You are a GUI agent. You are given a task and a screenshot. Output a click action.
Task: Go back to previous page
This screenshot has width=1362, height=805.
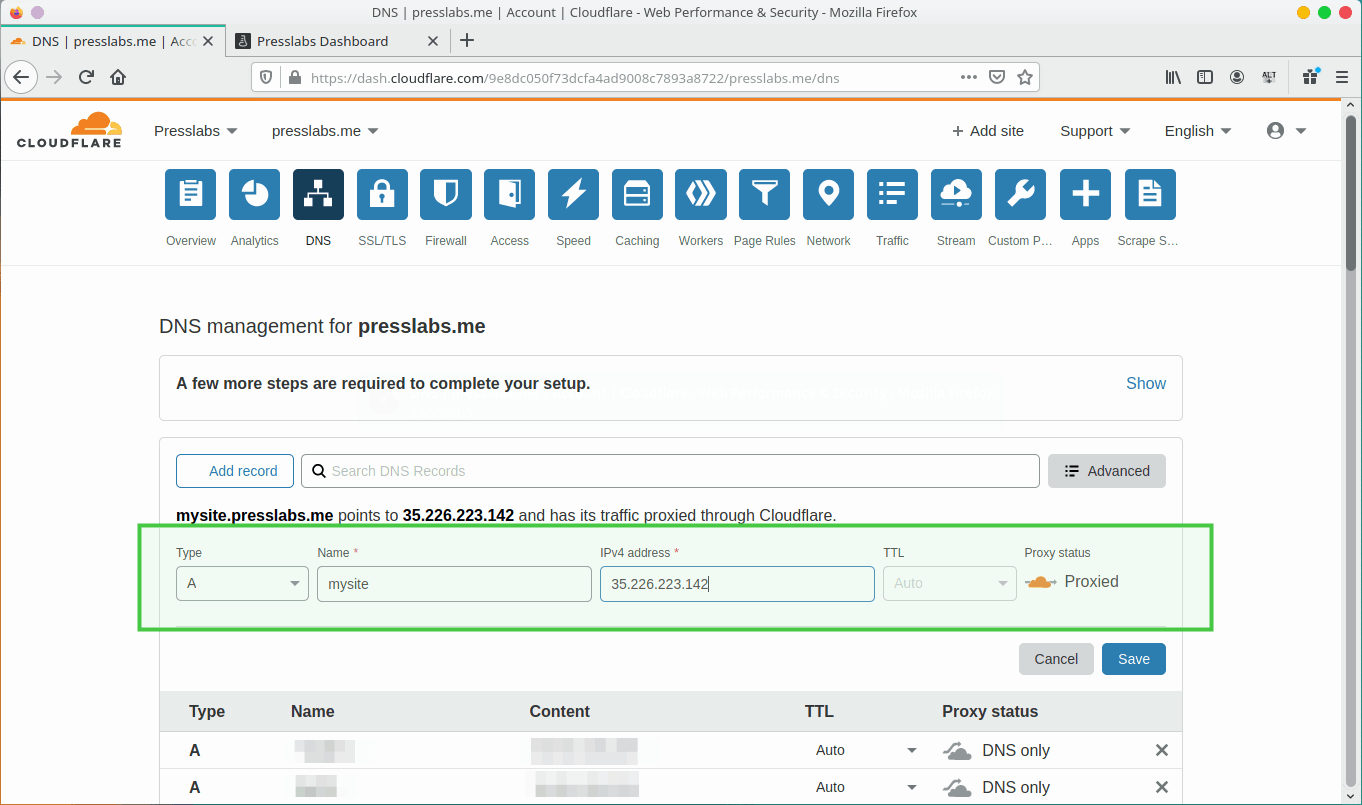click(22, 77)
